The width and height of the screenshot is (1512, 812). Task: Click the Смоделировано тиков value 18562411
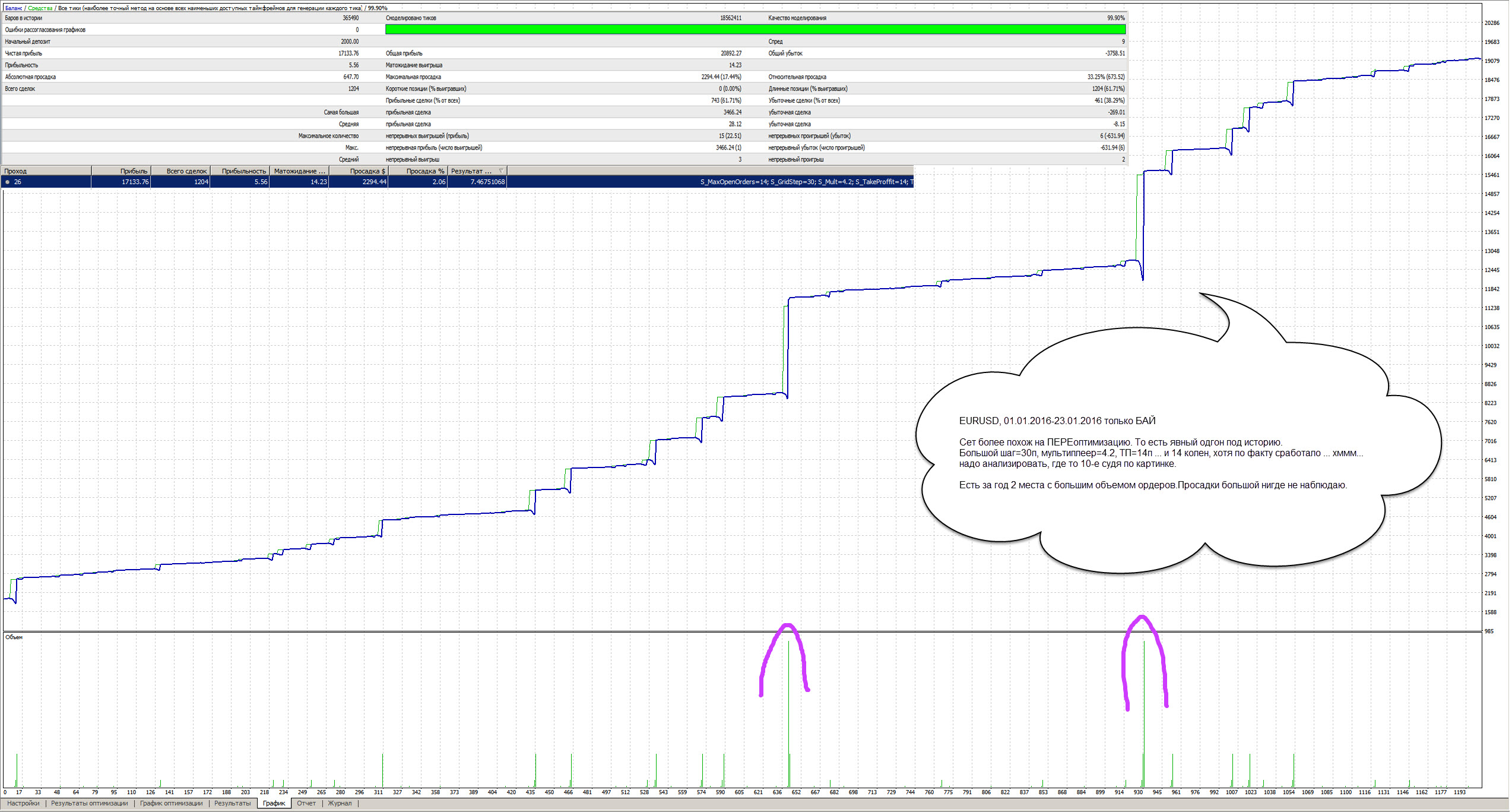click(731, 18)
